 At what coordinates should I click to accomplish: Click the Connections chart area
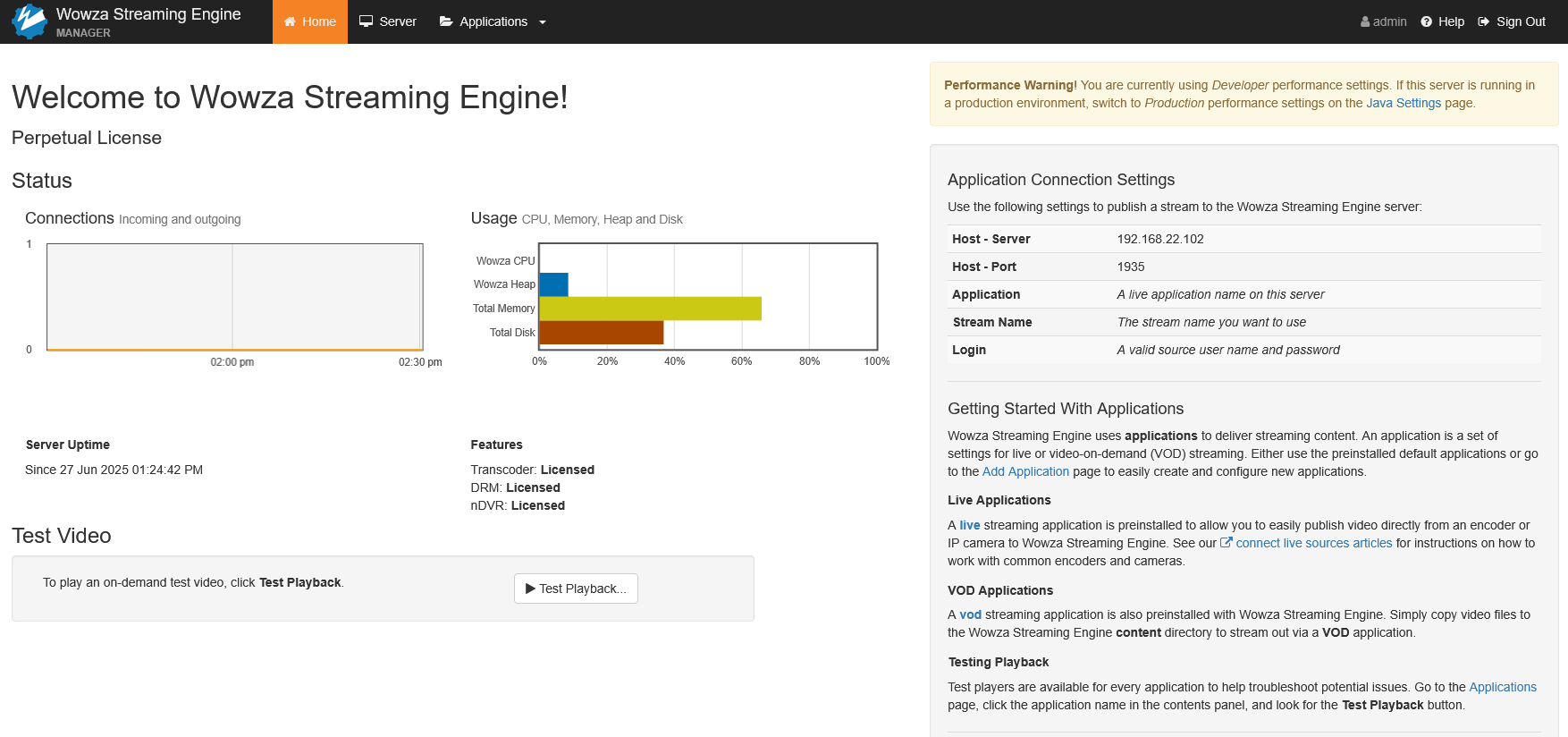(x=234, y=296)
